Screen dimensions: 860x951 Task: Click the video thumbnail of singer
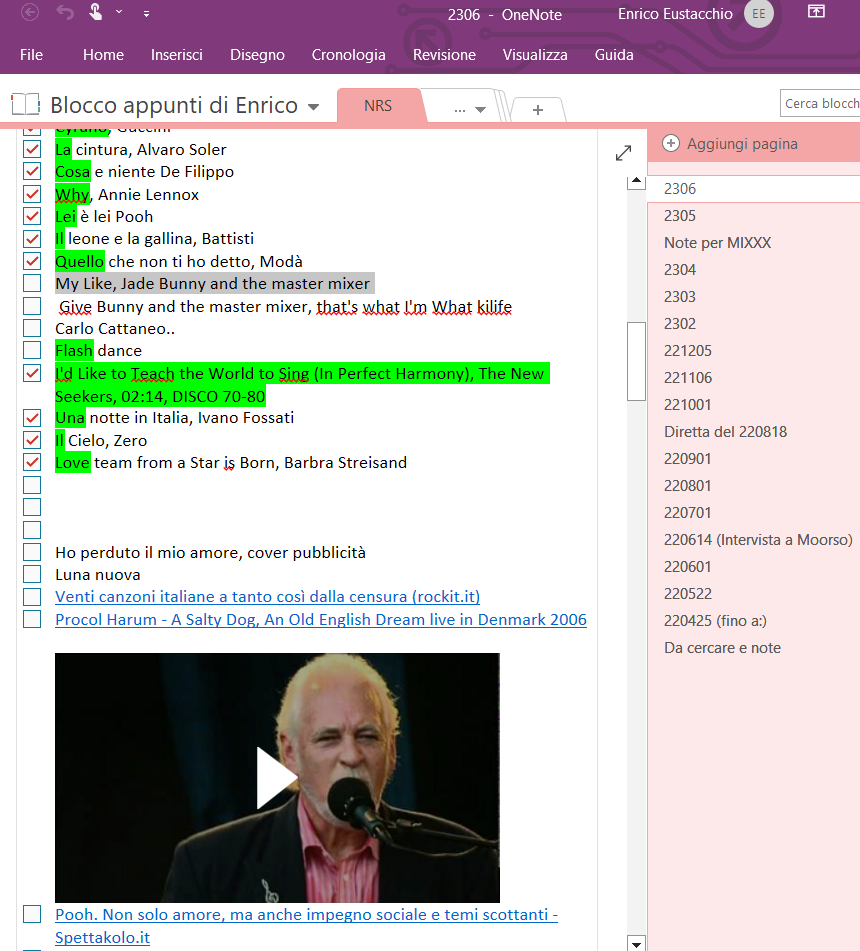[x=277, y=778]
